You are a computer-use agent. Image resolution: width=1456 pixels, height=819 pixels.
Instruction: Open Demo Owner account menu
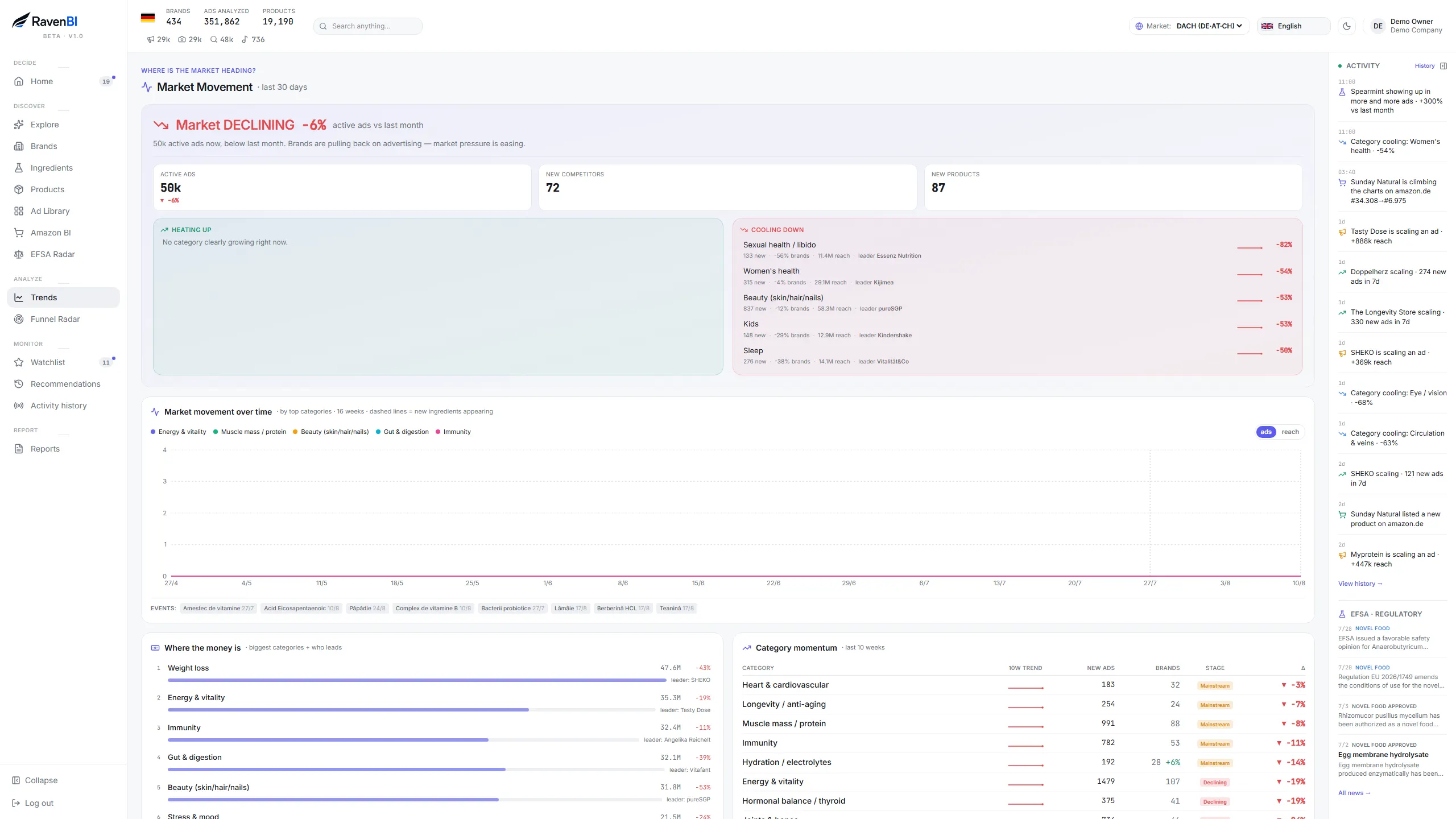pos(1407,26)
